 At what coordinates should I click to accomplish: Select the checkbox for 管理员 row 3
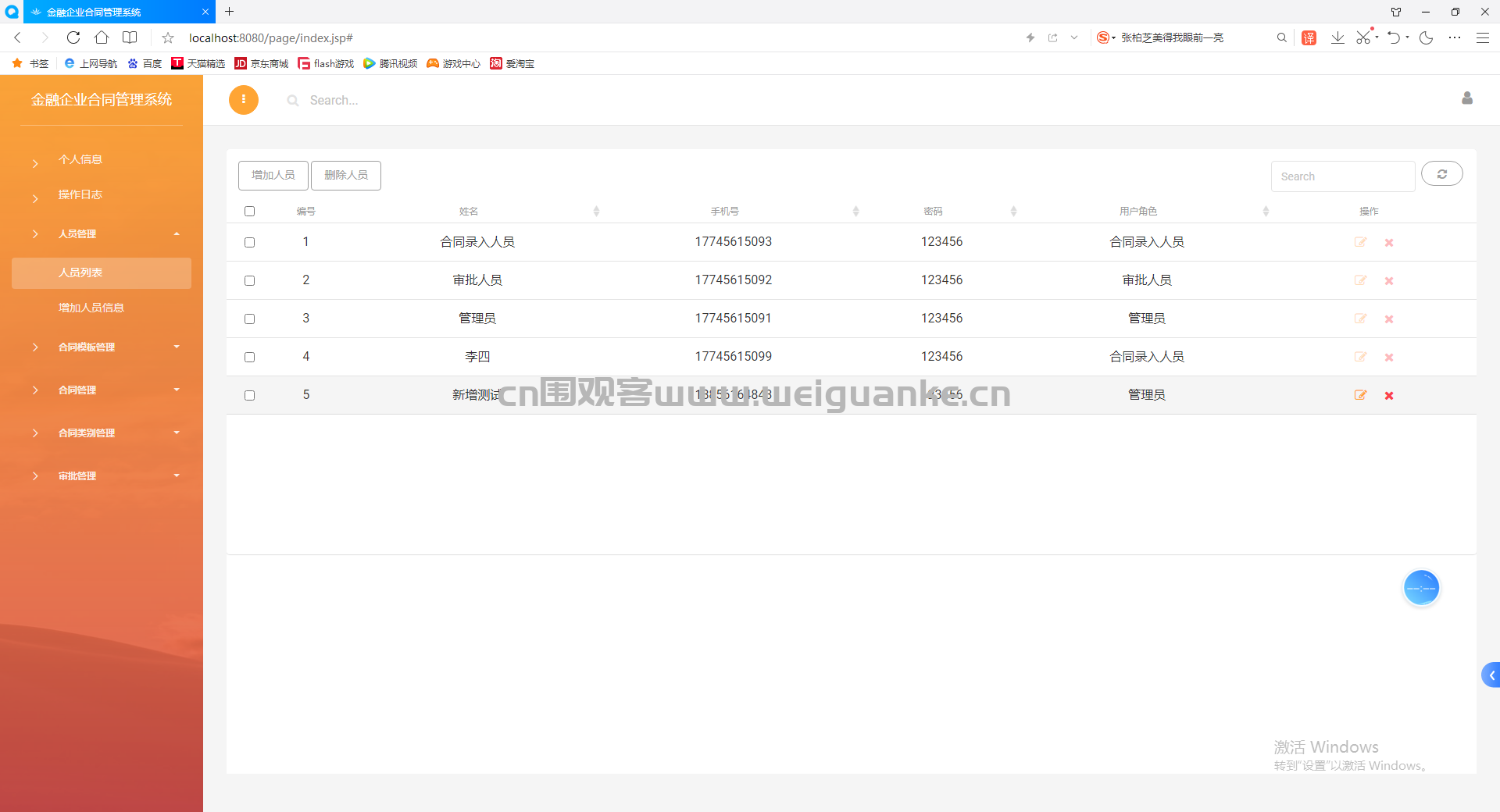point(250,319)
